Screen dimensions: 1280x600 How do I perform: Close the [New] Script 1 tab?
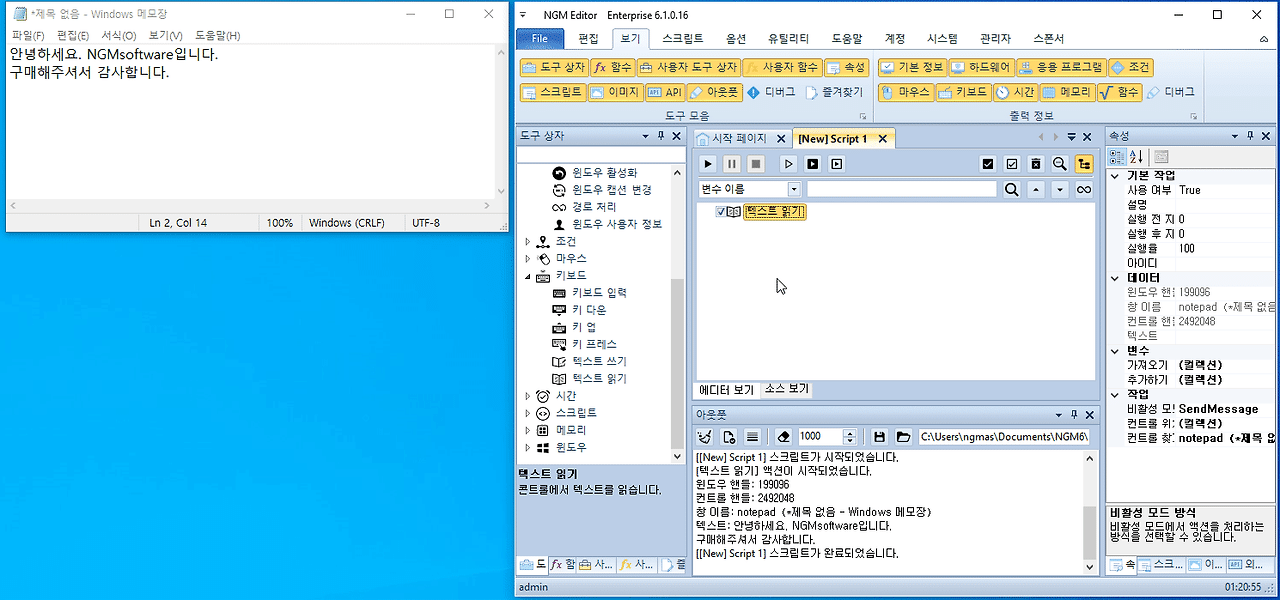click(x=882, y=139)
